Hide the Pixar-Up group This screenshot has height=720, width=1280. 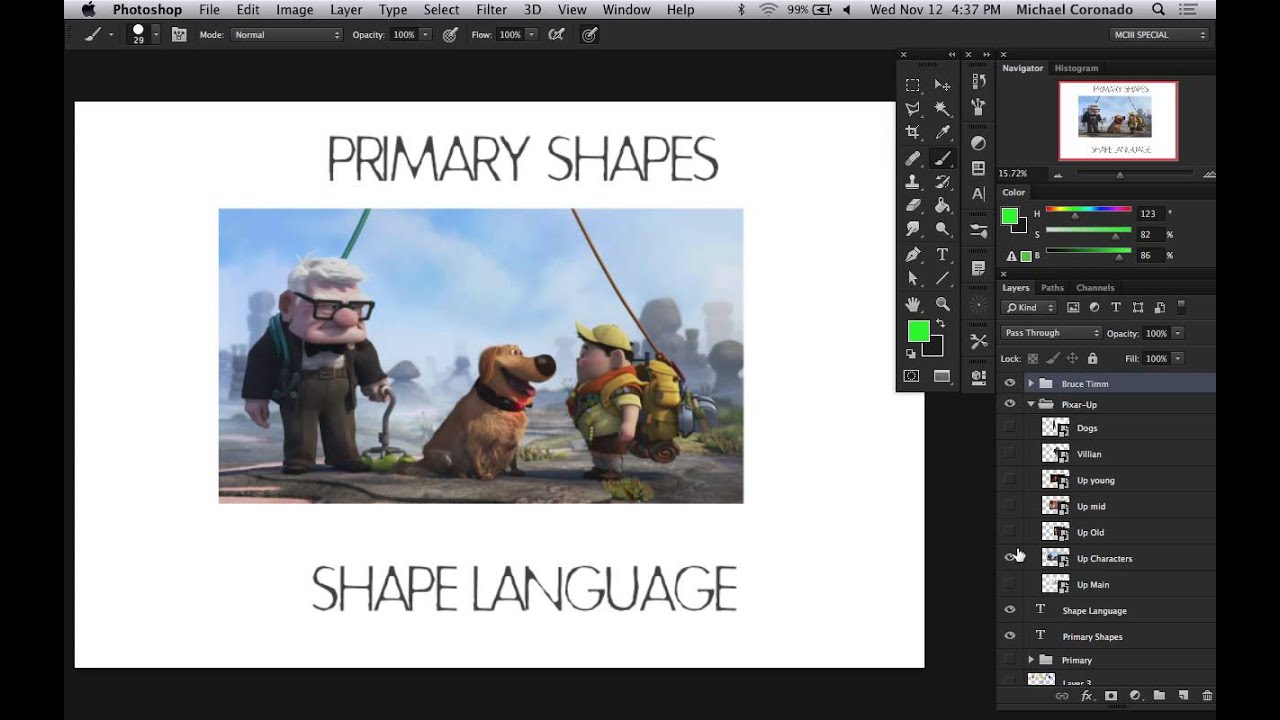click(1009, 404)
